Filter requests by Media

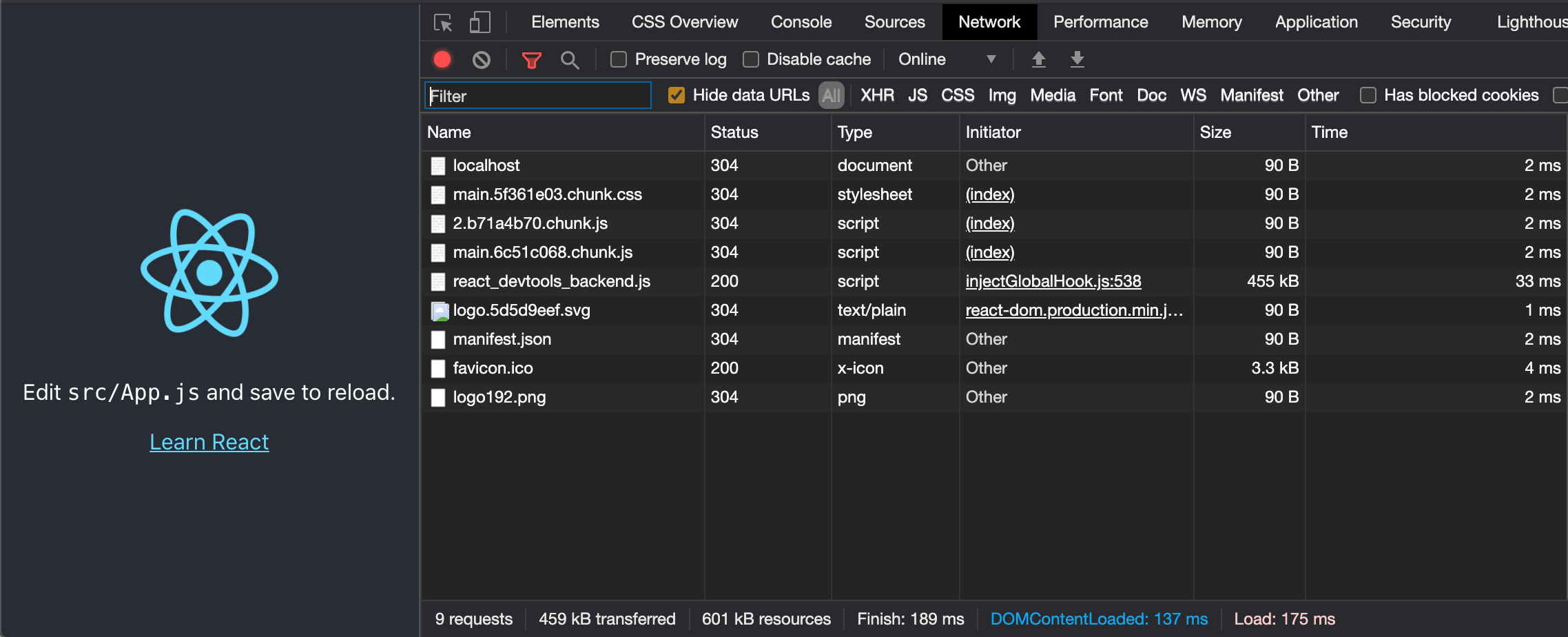(1053, 95)
